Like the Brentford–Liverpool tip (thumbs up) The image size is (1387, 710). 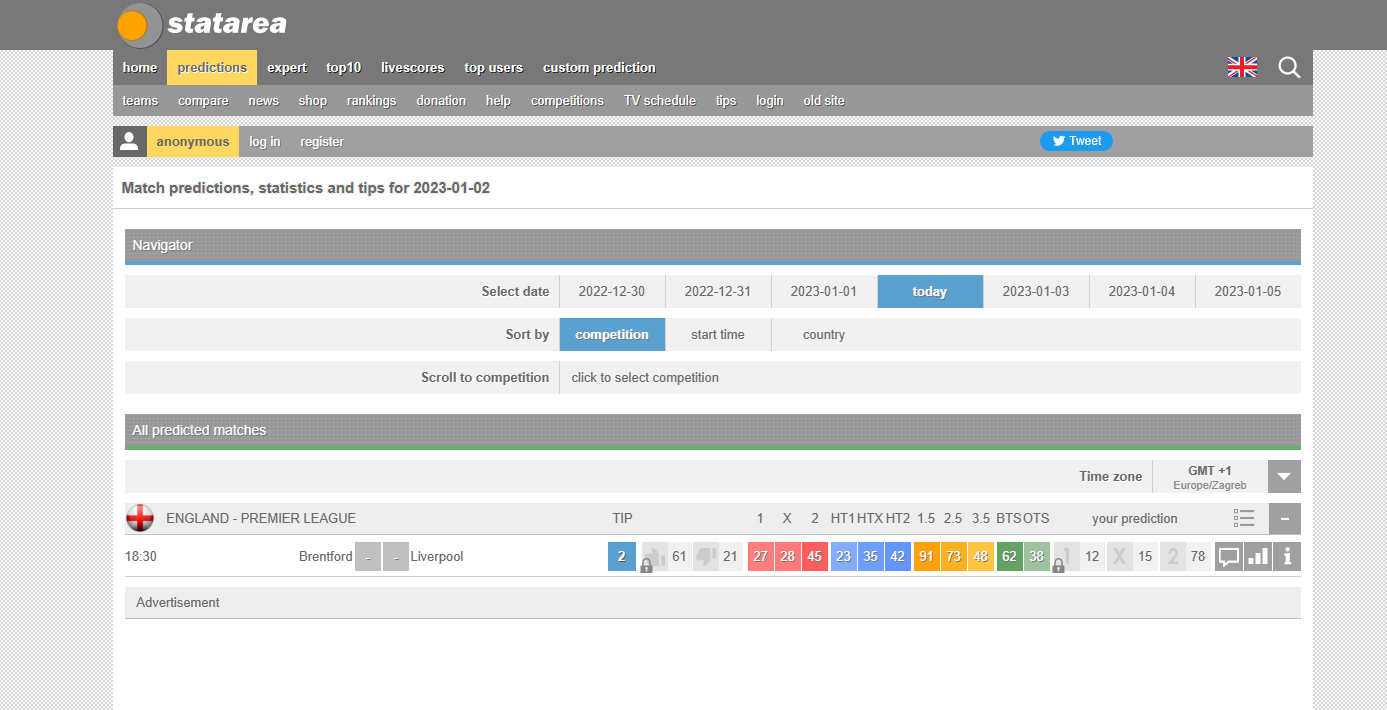(x=653, y=556)
